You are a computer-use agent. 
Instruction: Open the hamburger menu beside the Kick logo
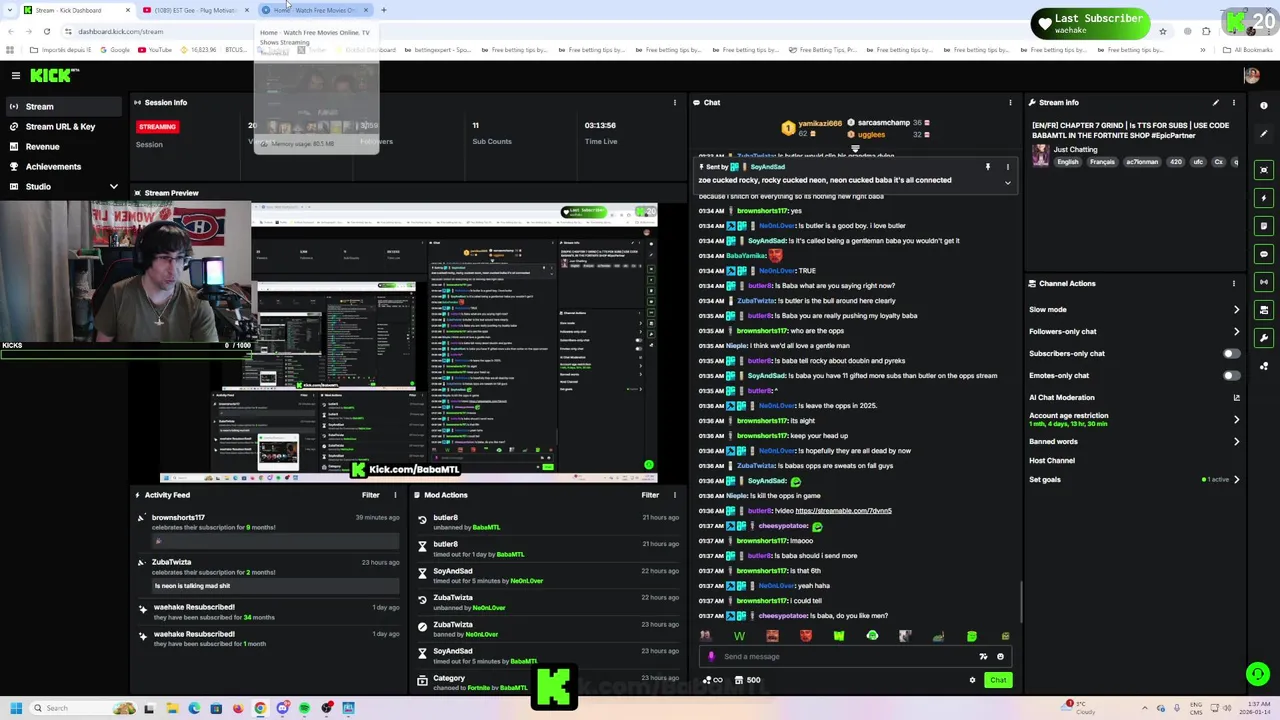pos(16,76)
